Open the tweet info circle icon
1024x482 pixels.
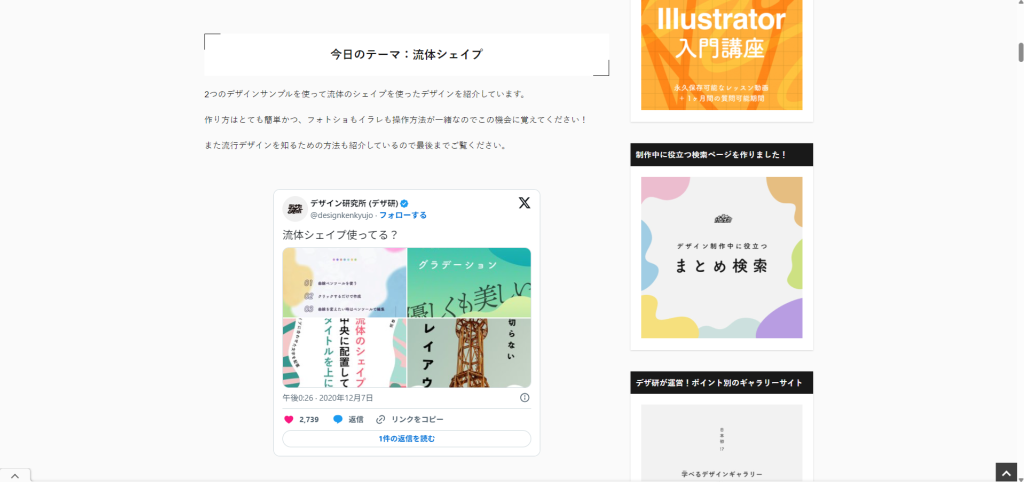525,398
